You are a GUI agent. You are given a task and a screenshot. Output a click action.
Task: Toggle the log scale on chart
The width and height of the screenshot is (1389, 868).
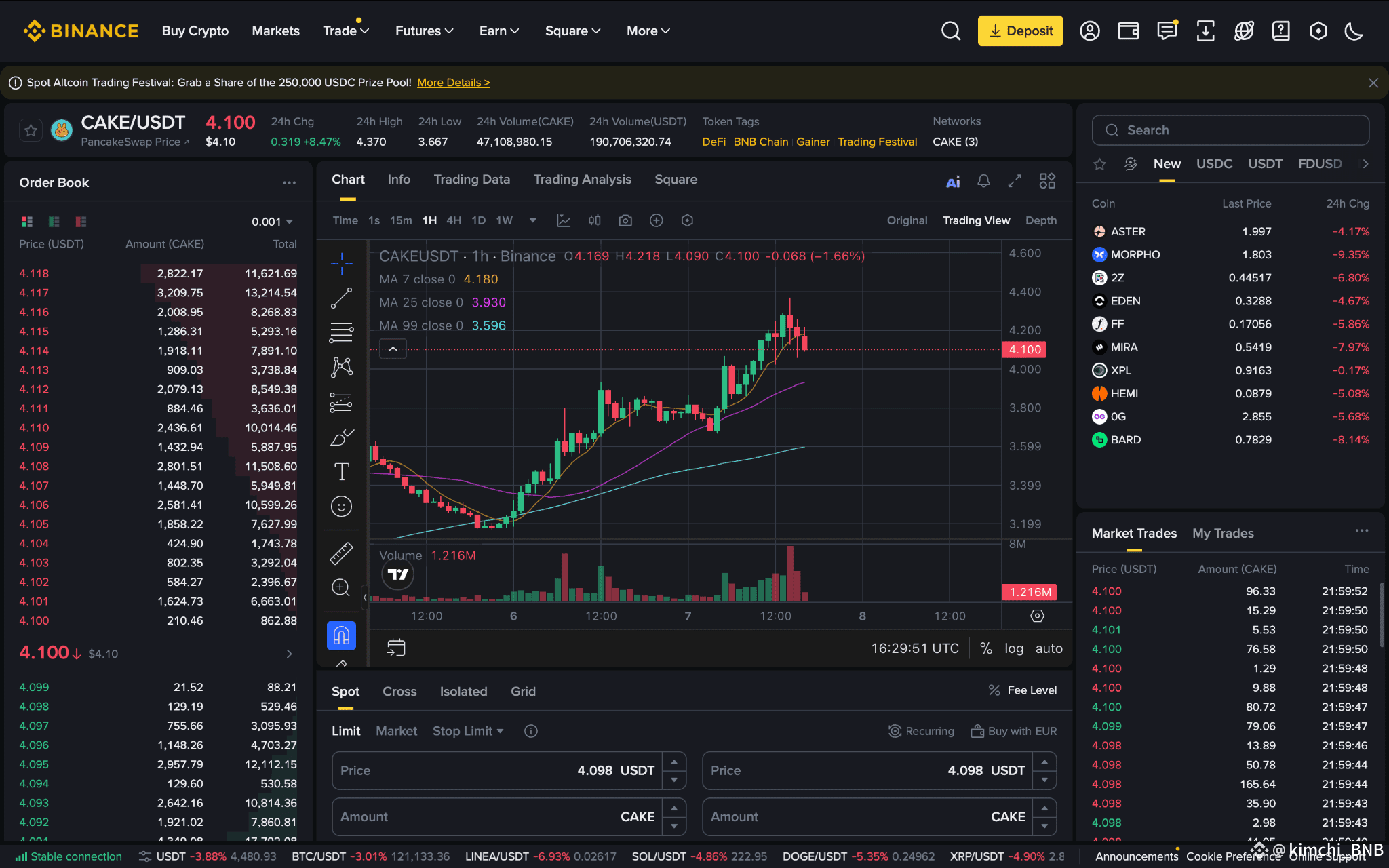1014,648
